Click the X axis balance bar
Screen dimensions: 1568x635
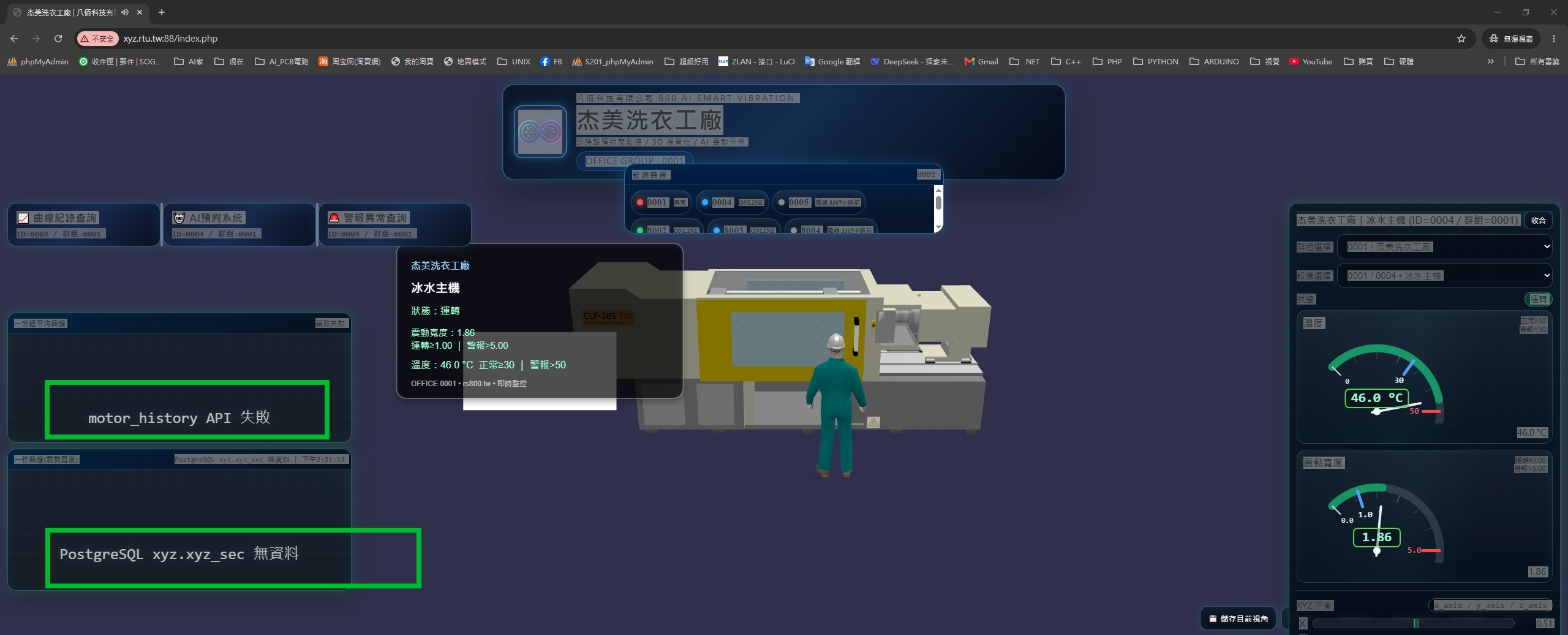pyautogui.click(x=1413, y=623)
